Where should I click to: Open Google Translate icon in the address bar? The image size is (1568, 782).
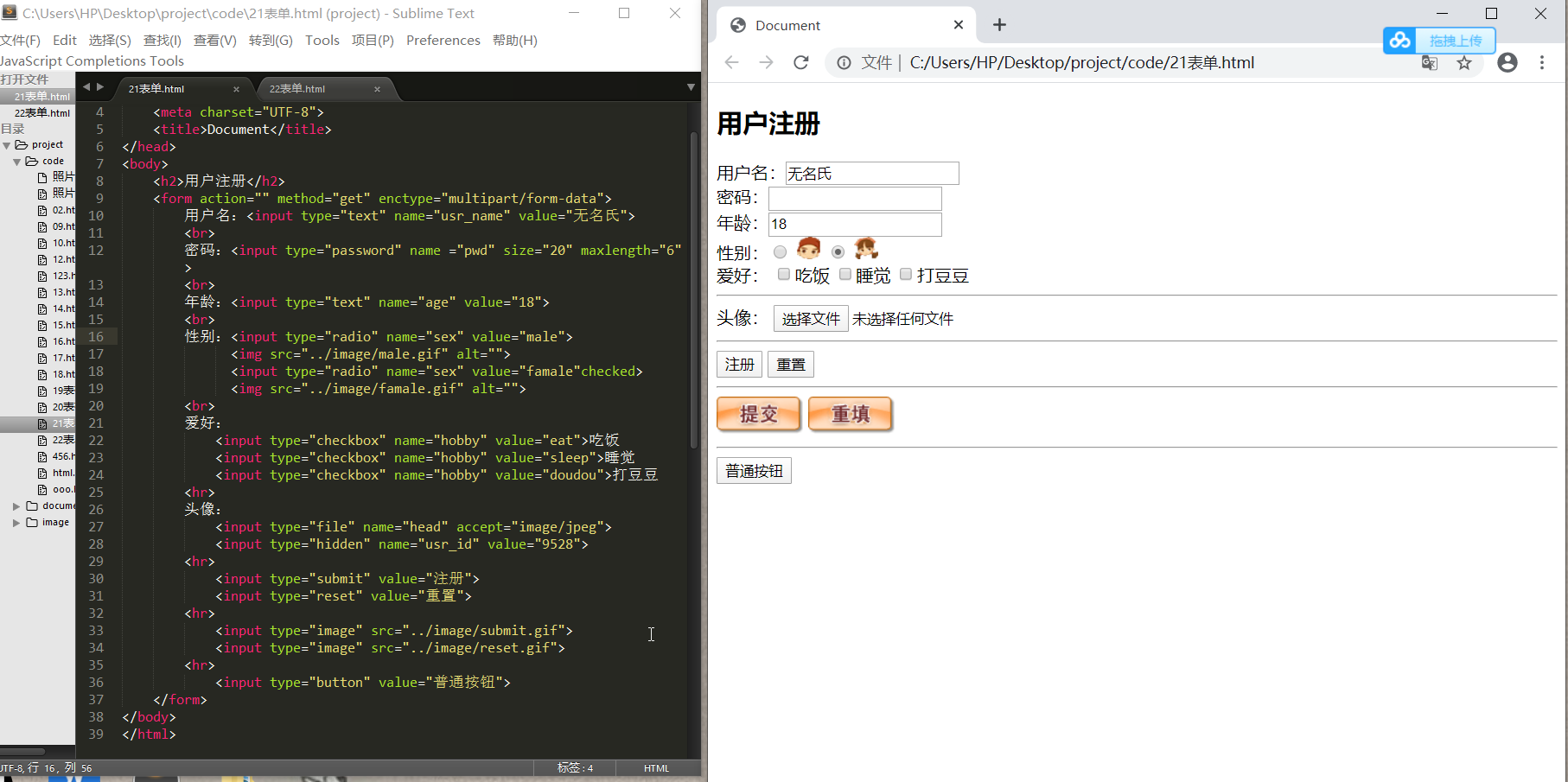pyautogui.click(x=1430, y=62)
